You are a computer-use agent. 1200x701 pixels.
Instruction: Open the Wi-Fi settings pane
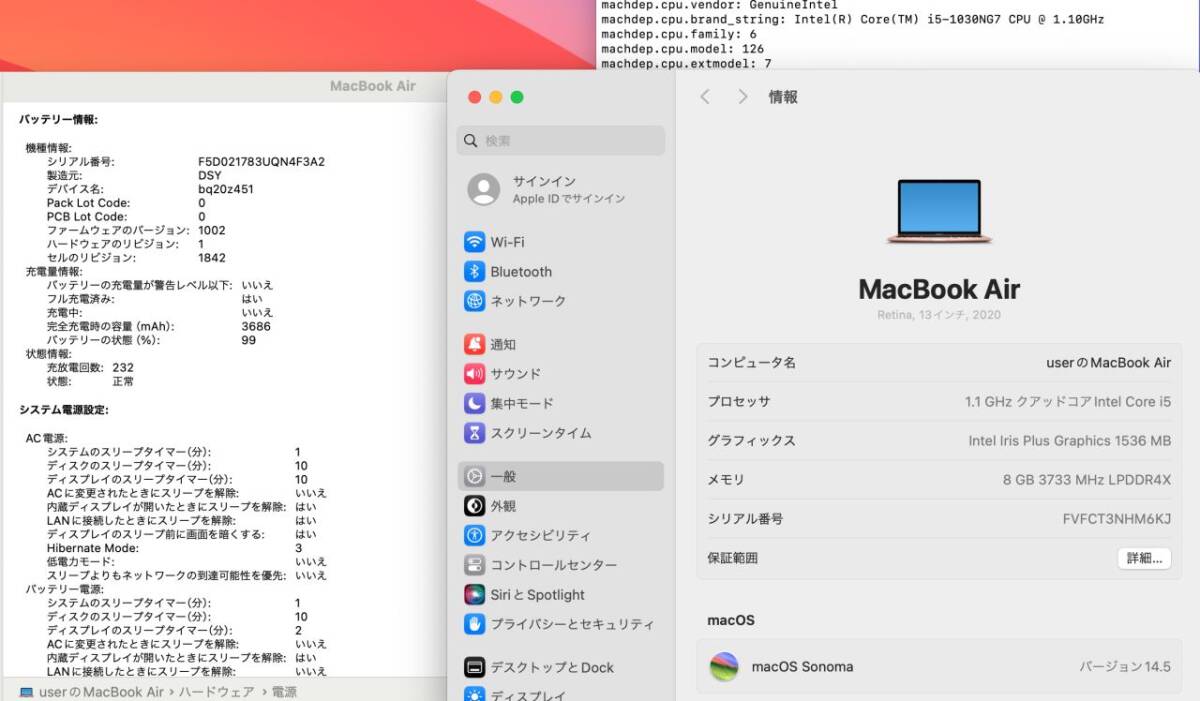[561, 242]
